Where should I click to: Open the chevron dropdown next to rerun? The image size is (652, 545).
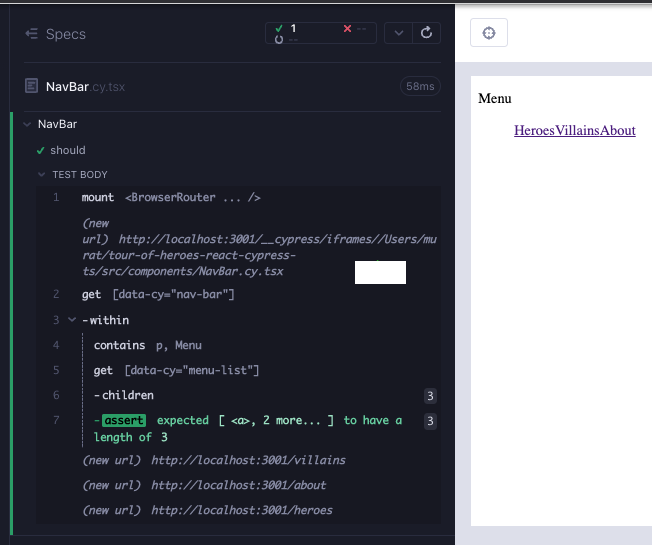tap(398, 33)
